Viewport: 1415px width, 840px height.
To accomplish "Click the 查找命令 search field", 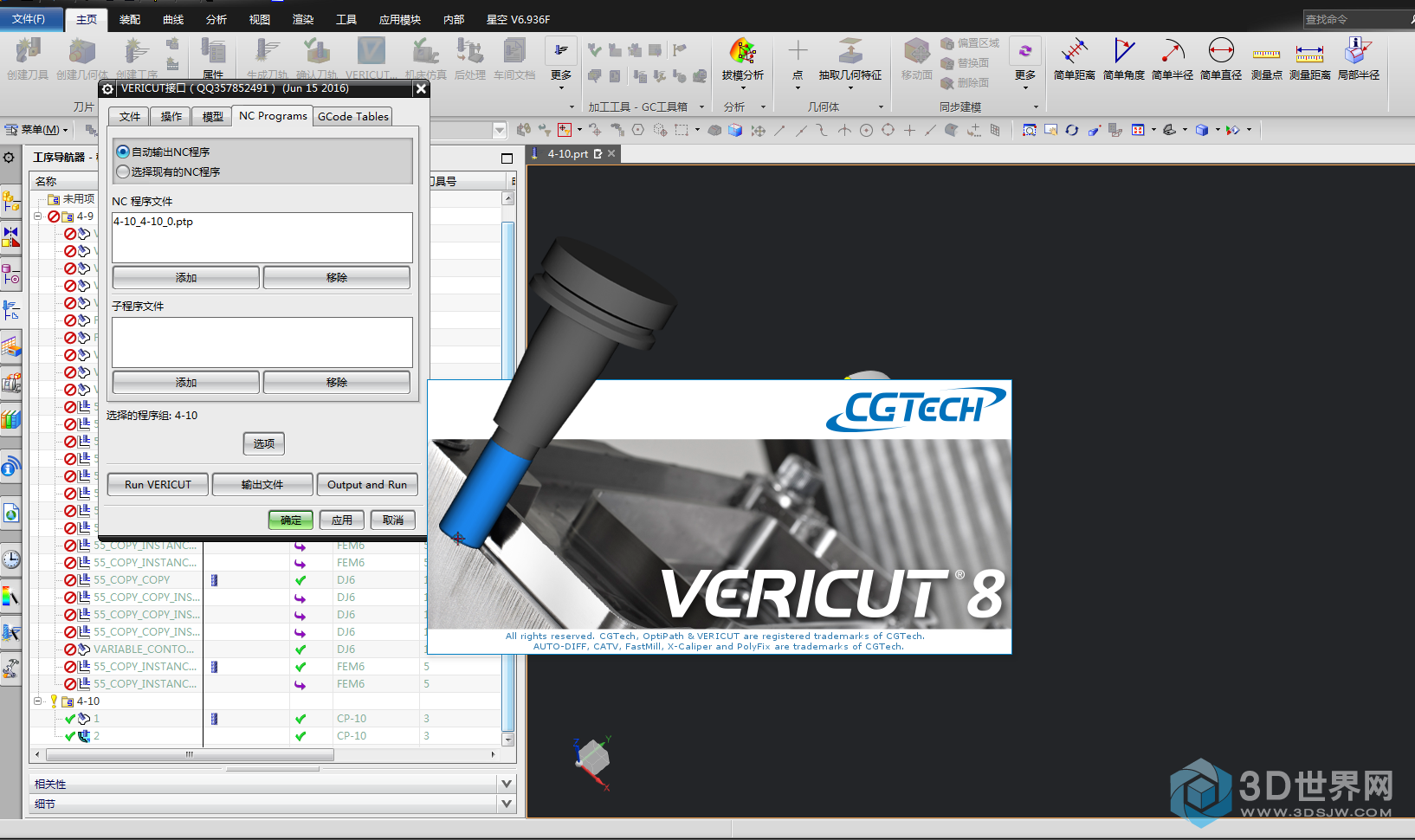I will pos(1356,19).
